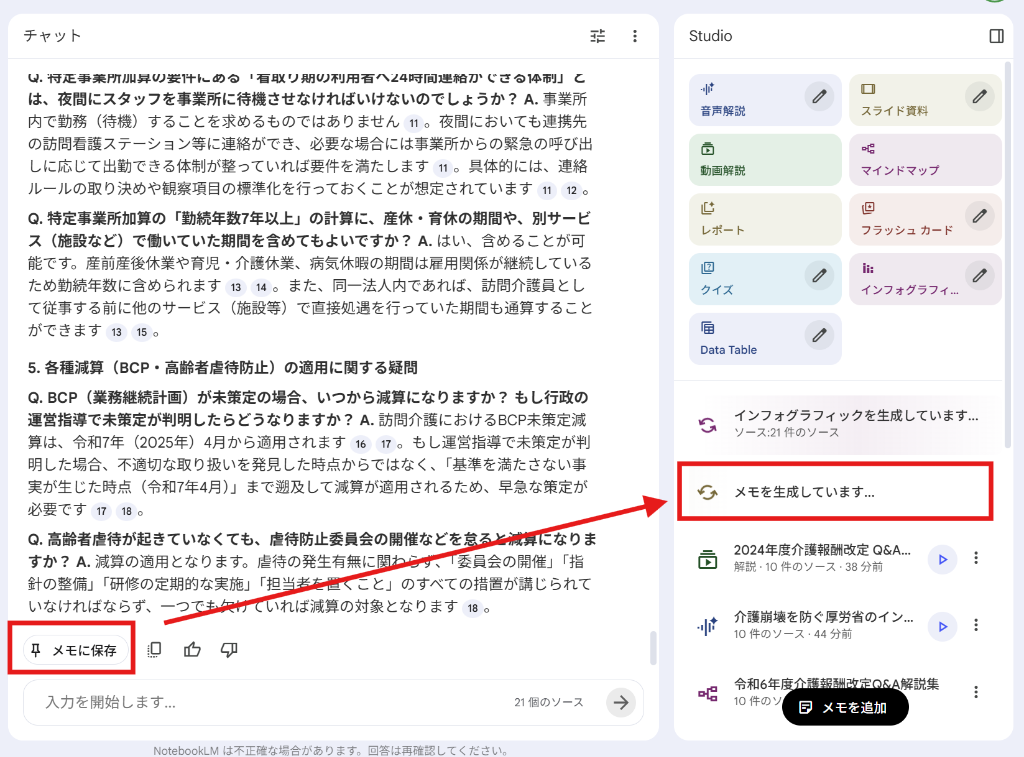Click Data Table tile icon

point(708,328)
